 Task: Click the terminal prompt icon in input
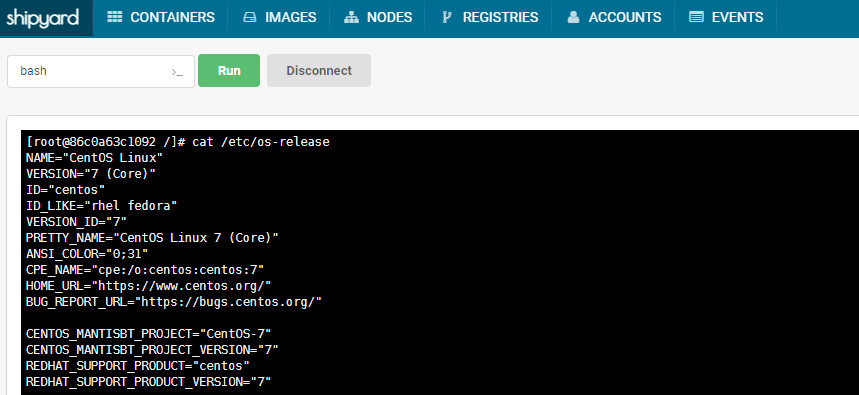pos(176,72)
